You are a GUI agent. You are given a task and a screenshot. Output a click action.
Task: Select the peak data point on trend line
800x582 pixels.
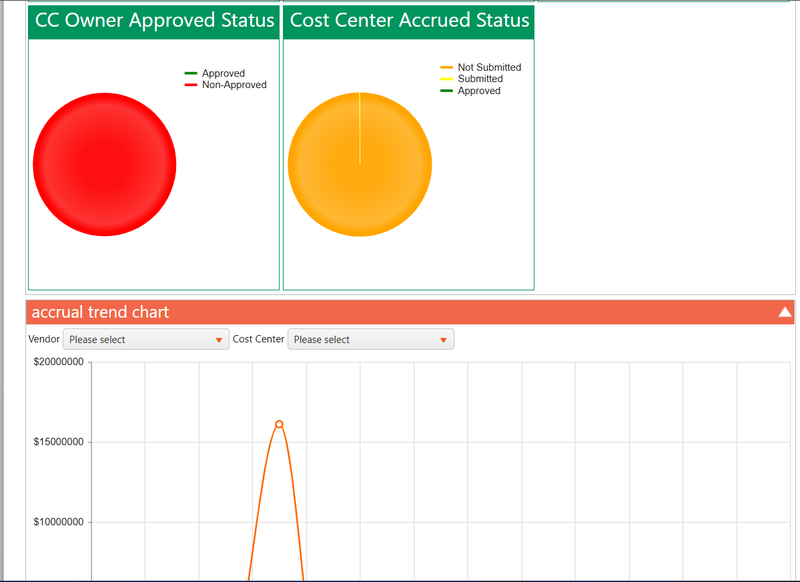click(279, 424)
